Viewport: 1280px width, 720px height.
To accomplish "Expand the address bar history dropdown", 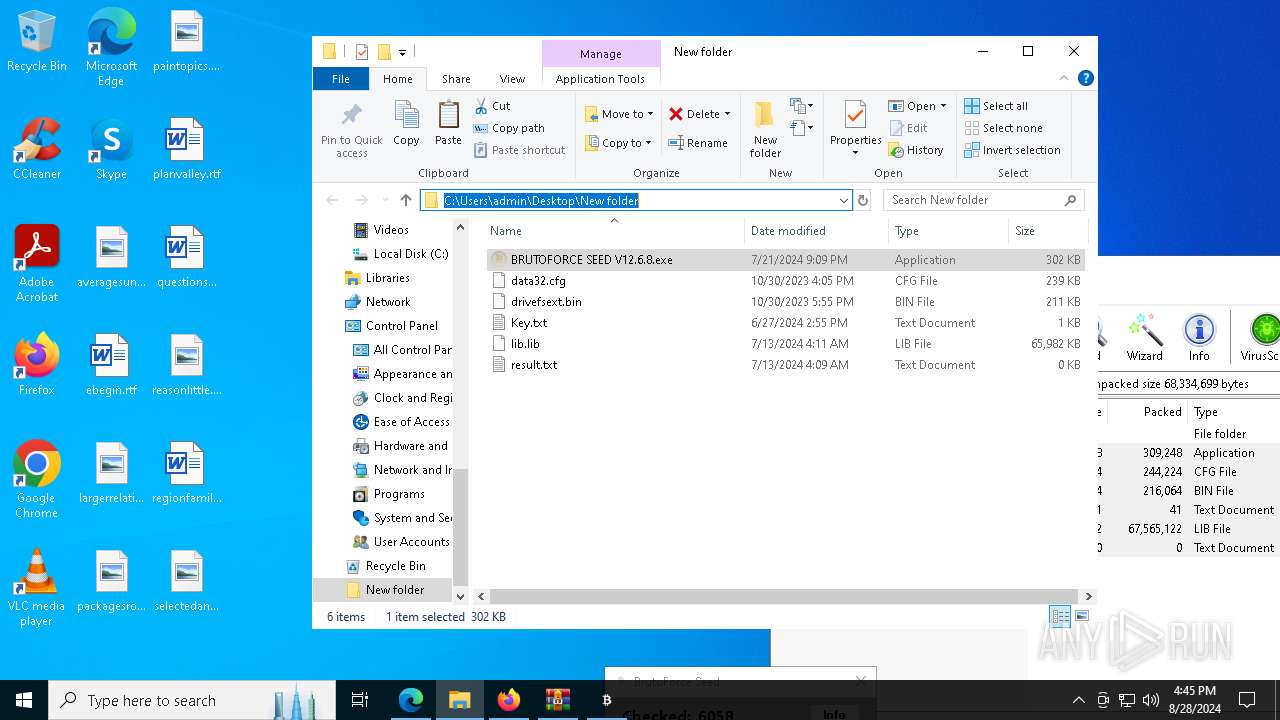I will (x=844, y=200).
